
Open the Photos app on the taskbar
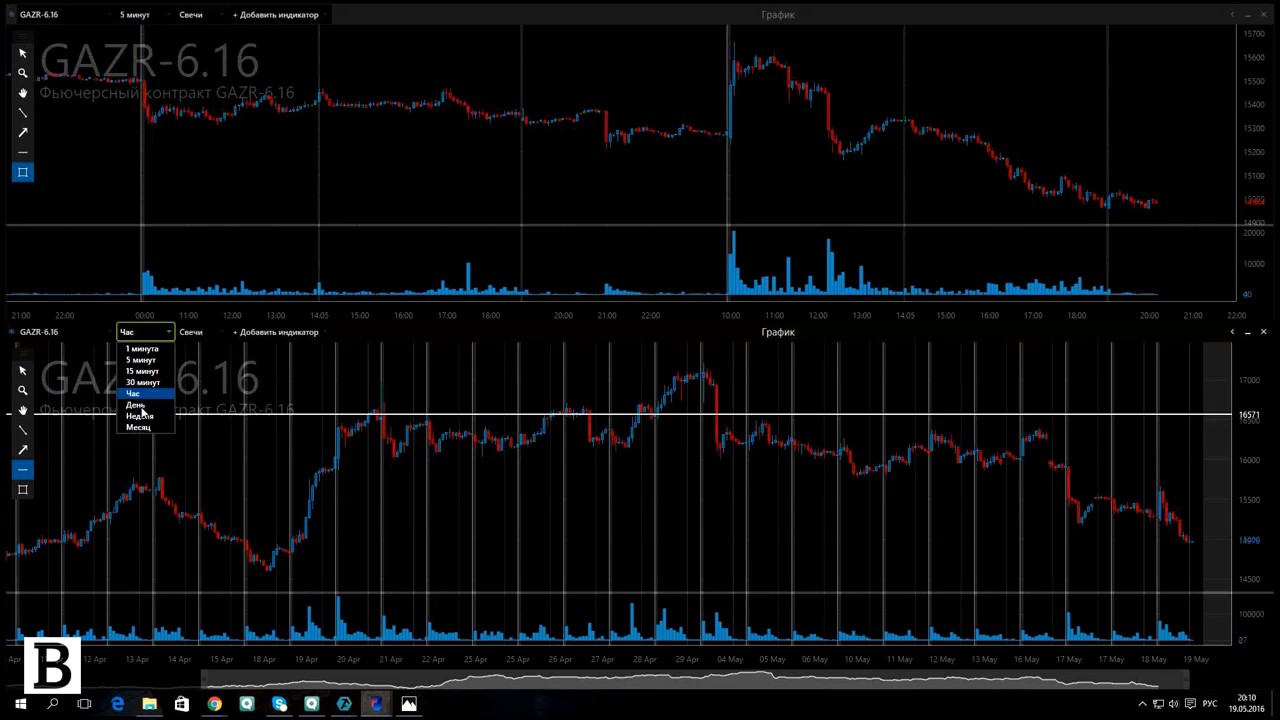click(408, 704)
